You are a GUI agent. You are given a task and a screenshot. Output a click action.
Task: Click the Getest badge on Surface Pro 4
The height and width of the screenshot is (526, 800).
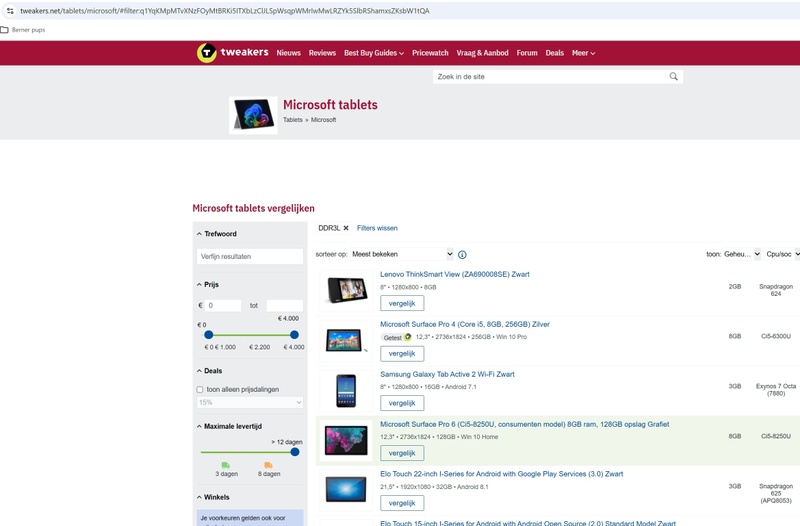[x=396, y=337]
